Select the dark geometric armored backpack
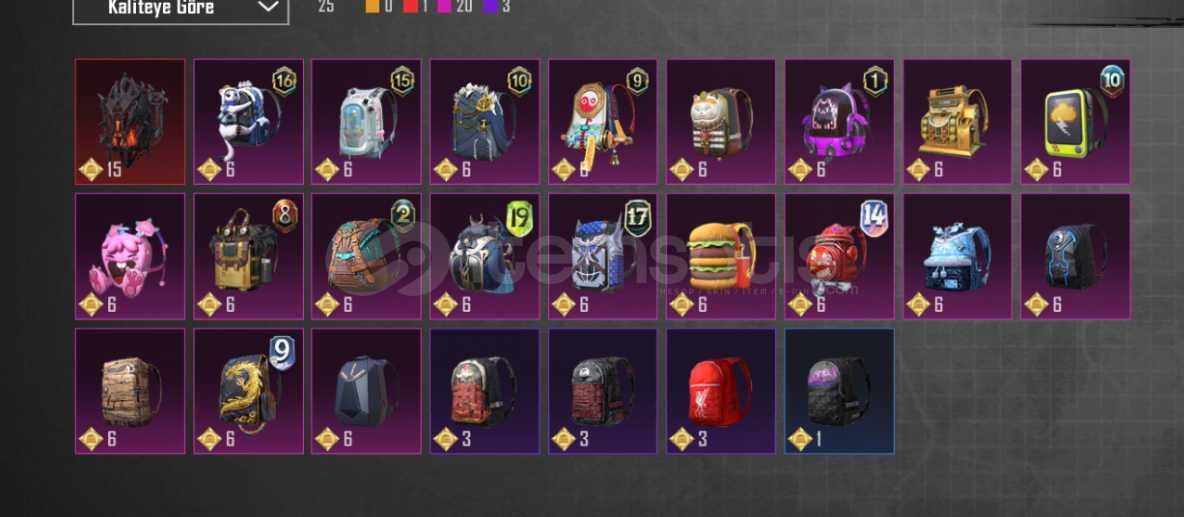The image size is (1184, 517). (366, 391)
